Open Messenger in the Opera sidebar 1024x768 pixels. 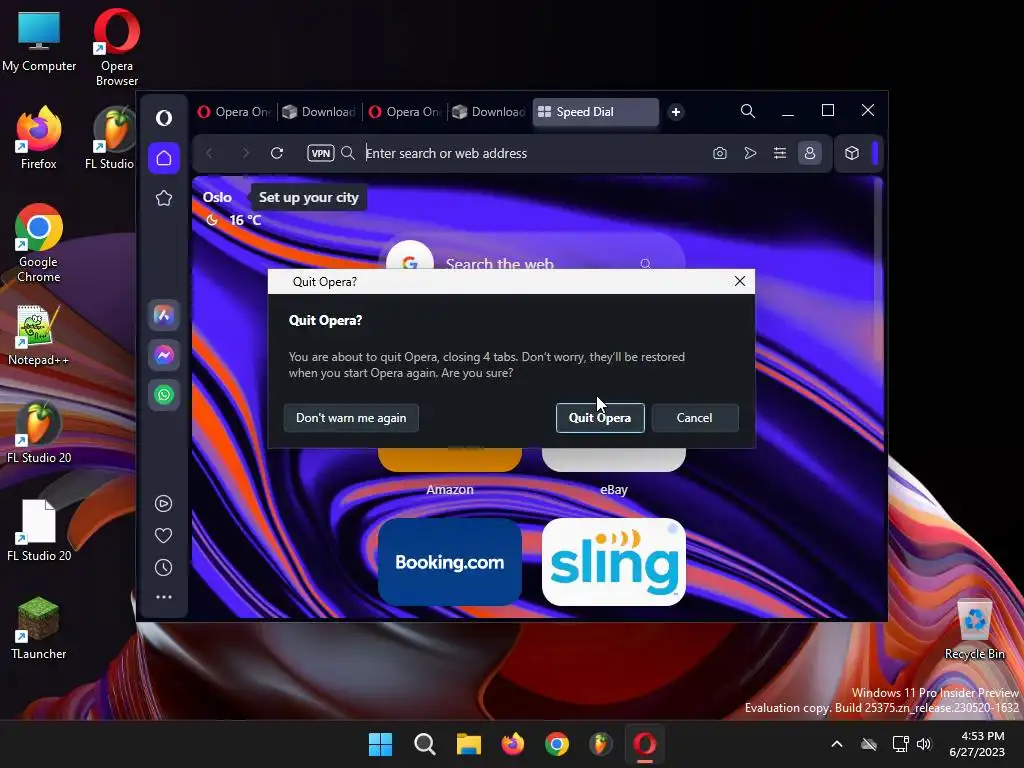164,355
